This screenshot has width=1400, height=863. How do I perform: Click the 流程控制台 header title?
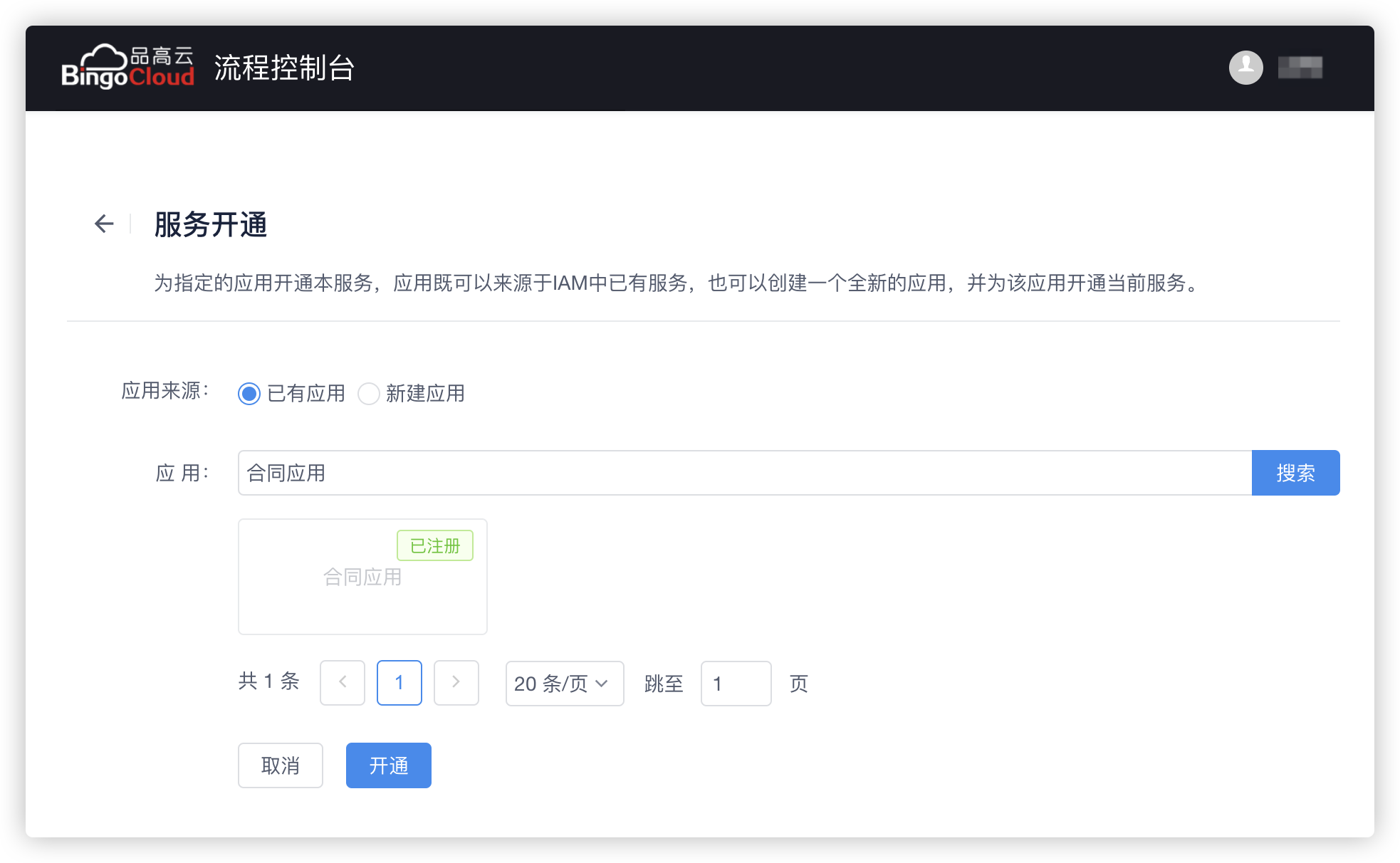(284, 68)
